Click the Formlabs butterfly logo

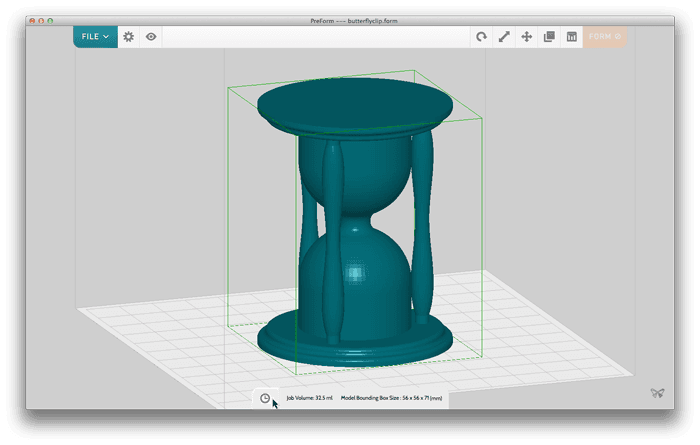[656, 395]
